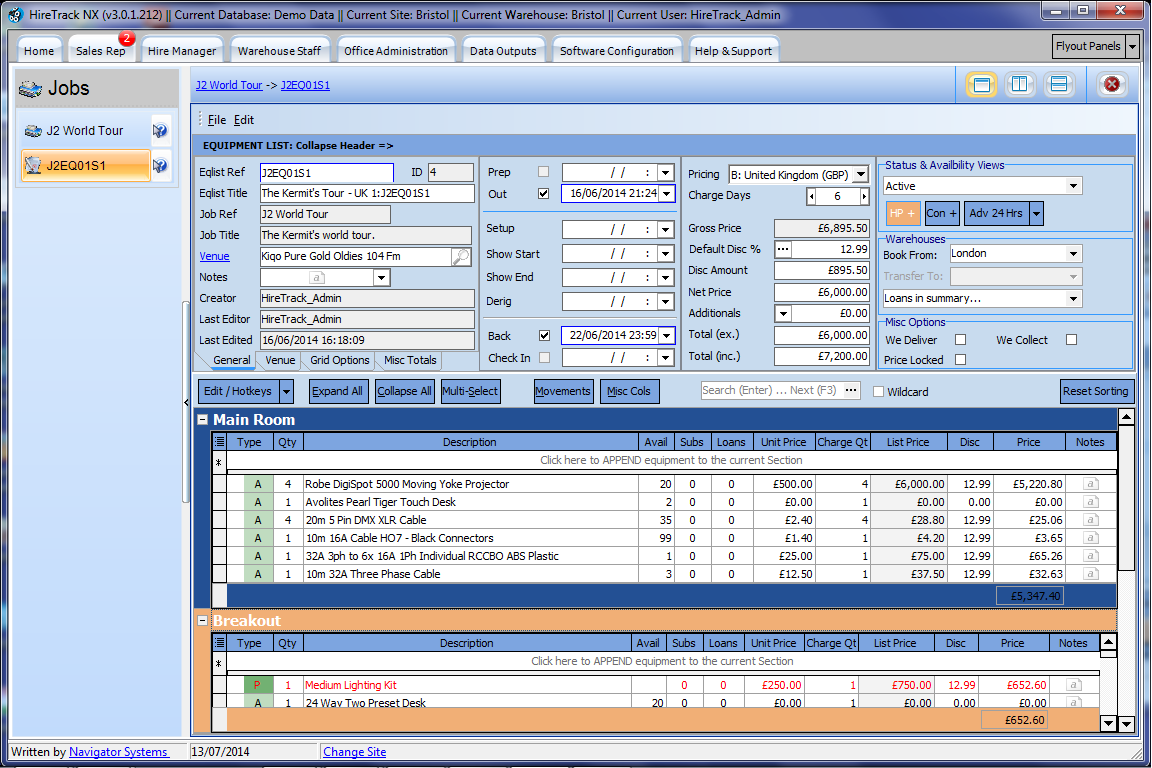Select the horizontal split layout icon

click(x=1059, y=85)
